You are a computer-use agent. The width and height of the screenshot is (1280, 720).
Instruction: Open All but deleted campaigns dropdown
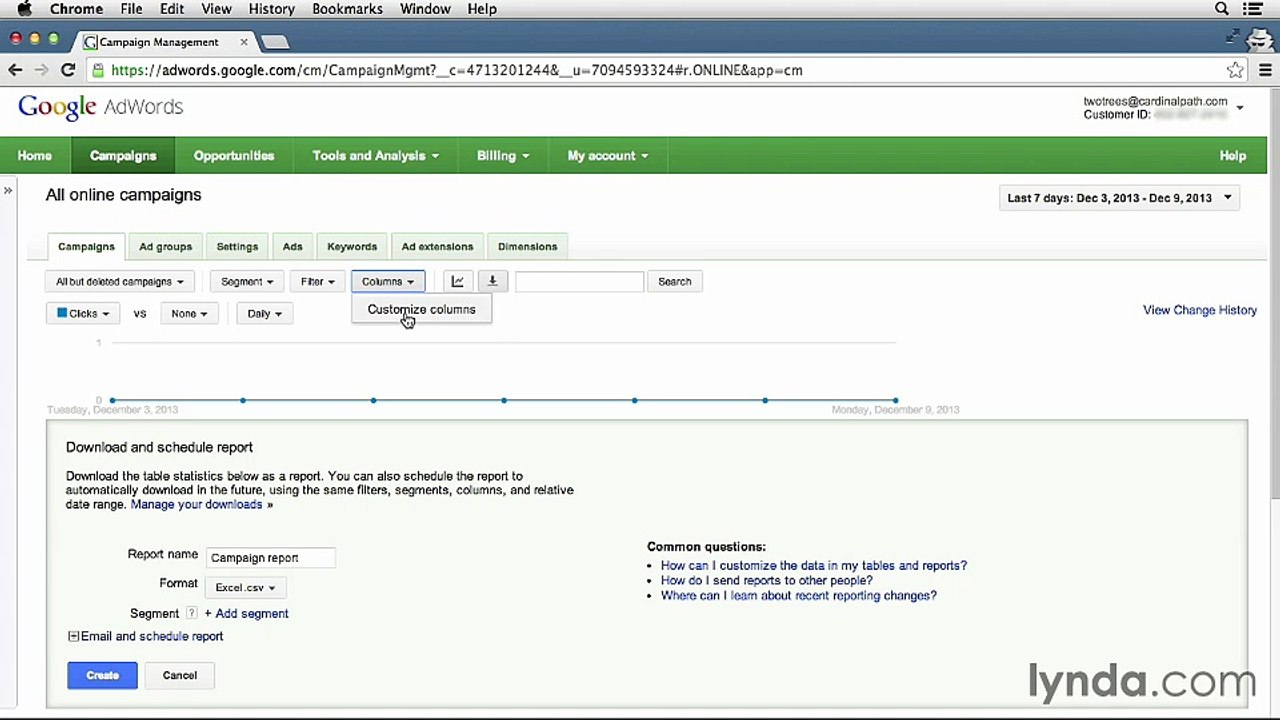[120, 282]
